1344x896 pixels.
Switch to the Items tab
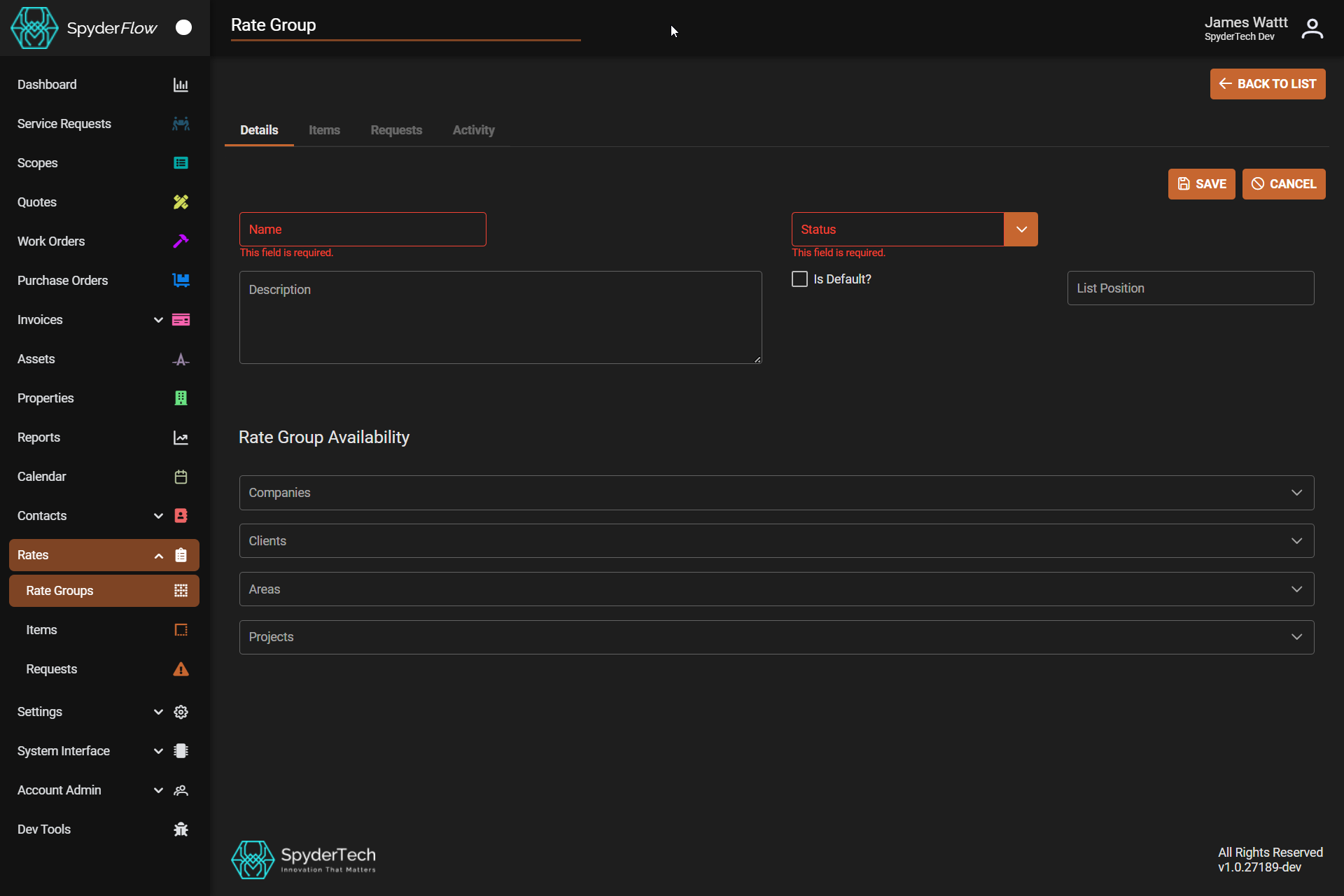tap(324, 130)
